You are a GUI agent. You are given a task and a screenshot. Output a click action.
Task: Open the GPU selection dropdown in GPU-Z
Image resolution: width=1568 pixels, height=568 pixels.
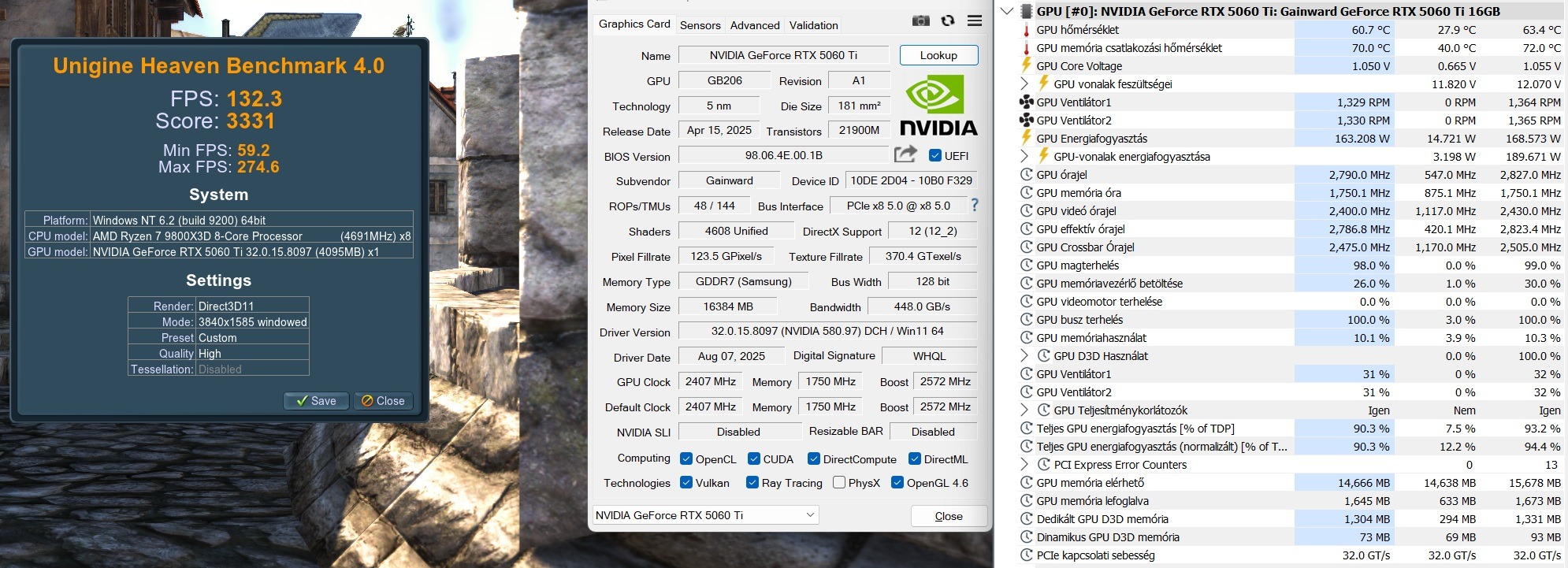click(706, 515)
